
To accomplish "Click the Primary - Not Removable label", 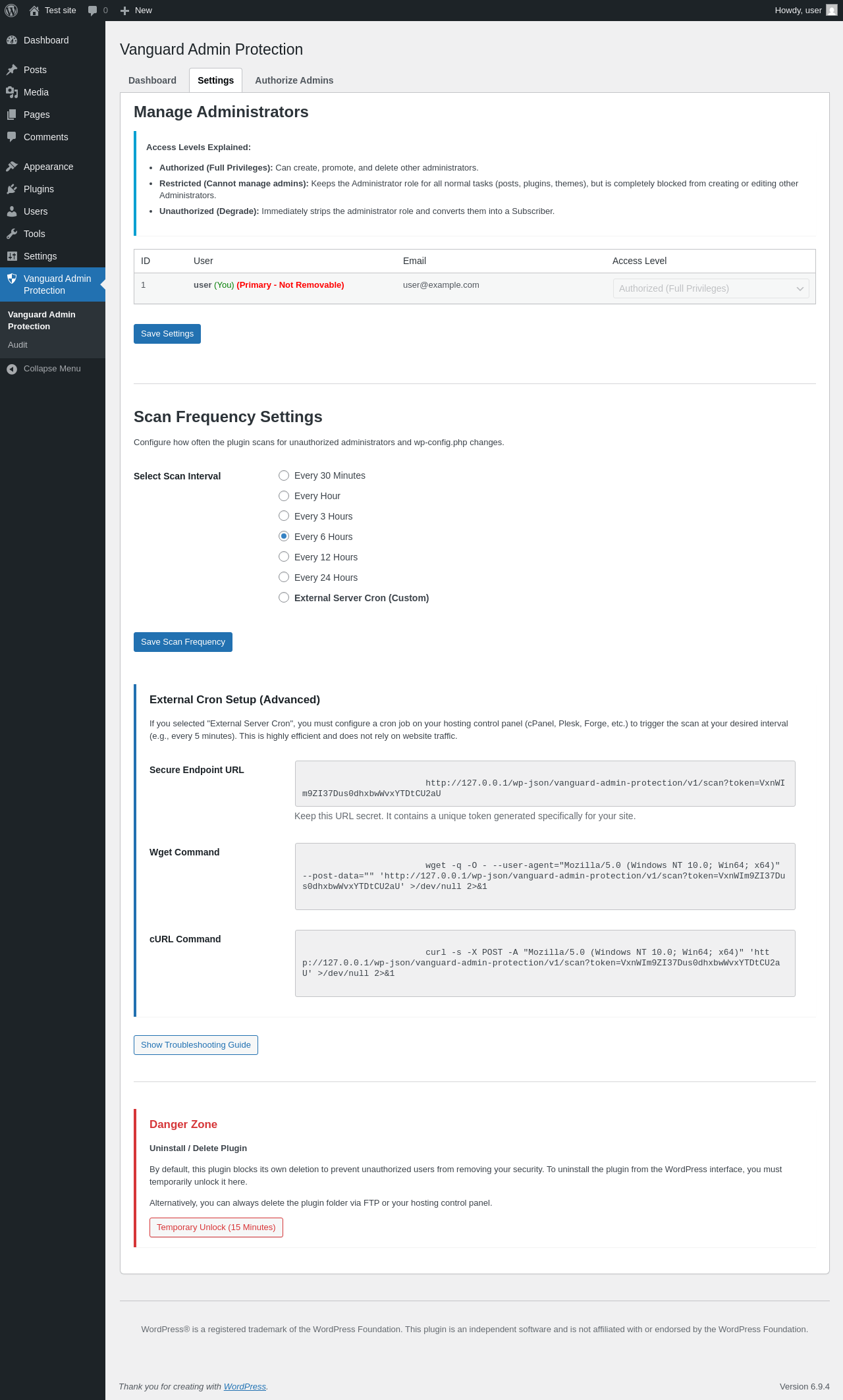I will 290,285.
